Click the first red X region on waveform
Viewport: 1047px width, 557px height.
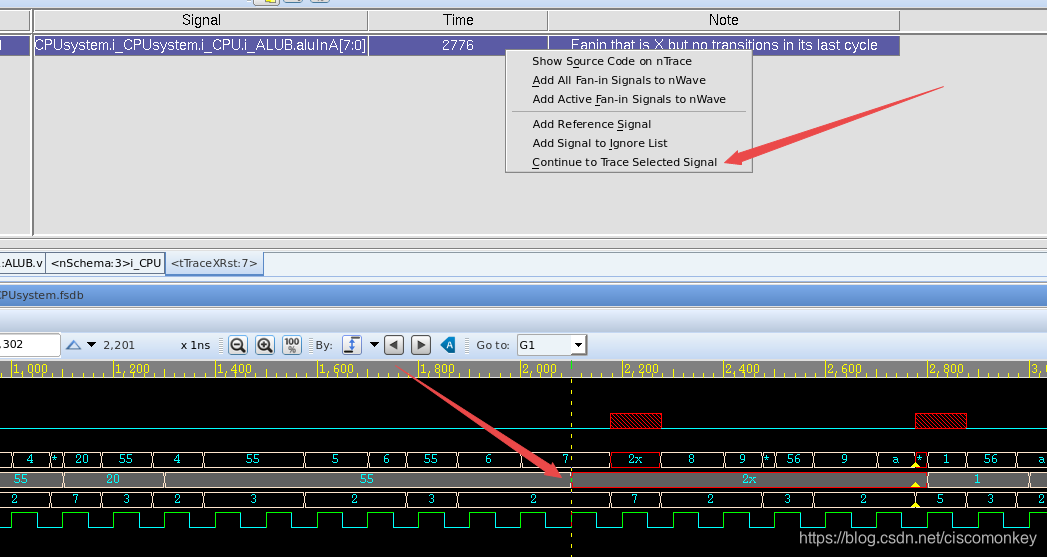pos(636,421)
